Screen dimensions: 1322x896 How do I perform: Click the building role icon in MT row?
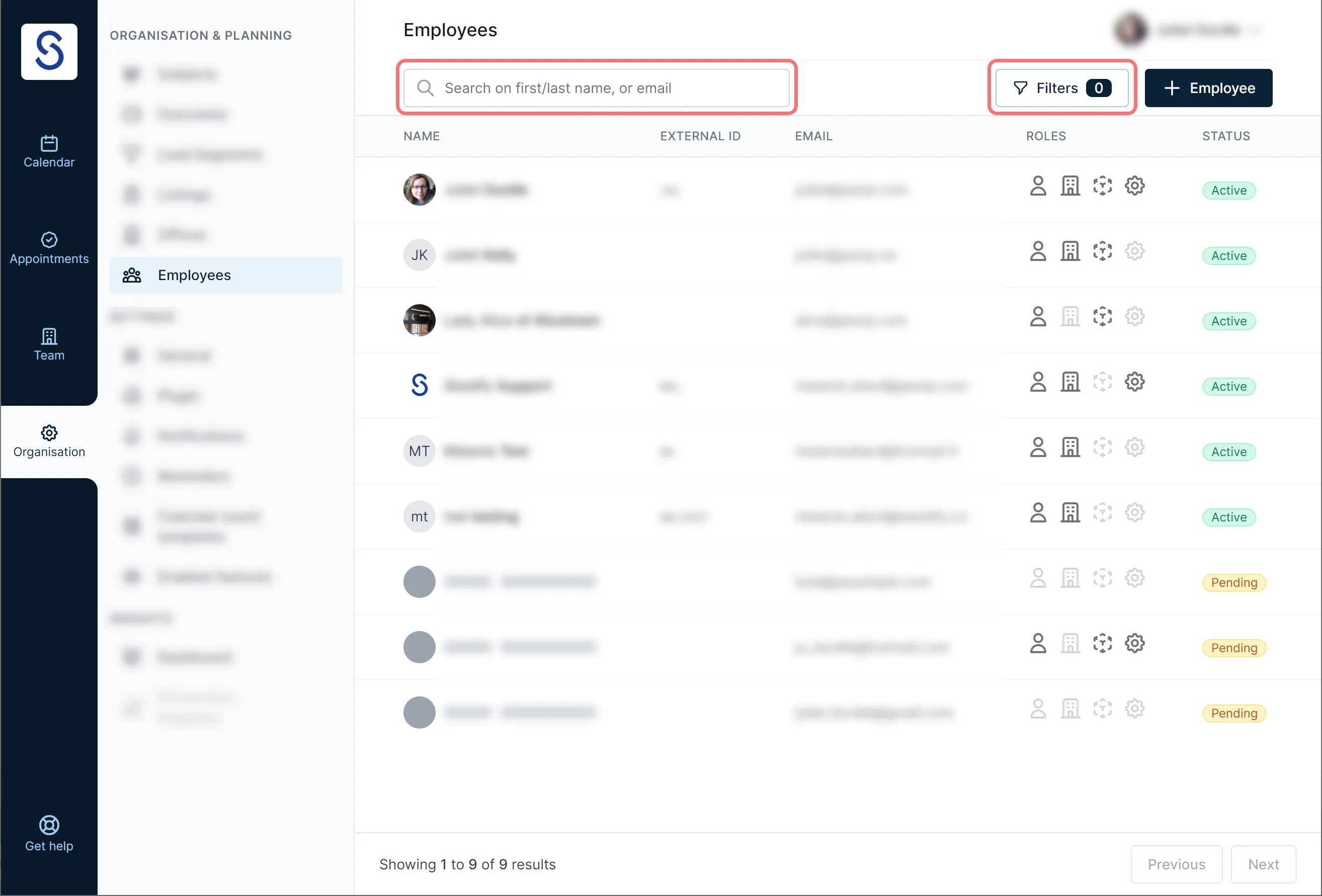click(x=1070, y=447)
